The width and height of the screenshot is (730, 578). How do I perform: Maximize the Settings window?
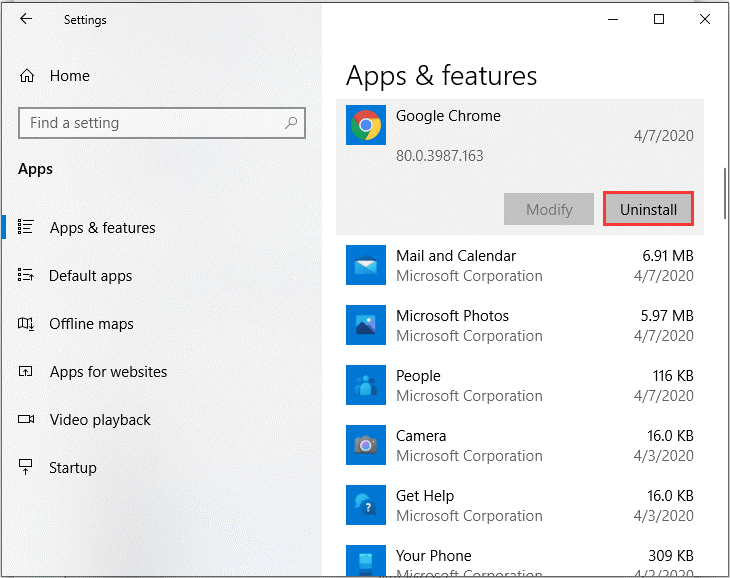pos(659,19)
